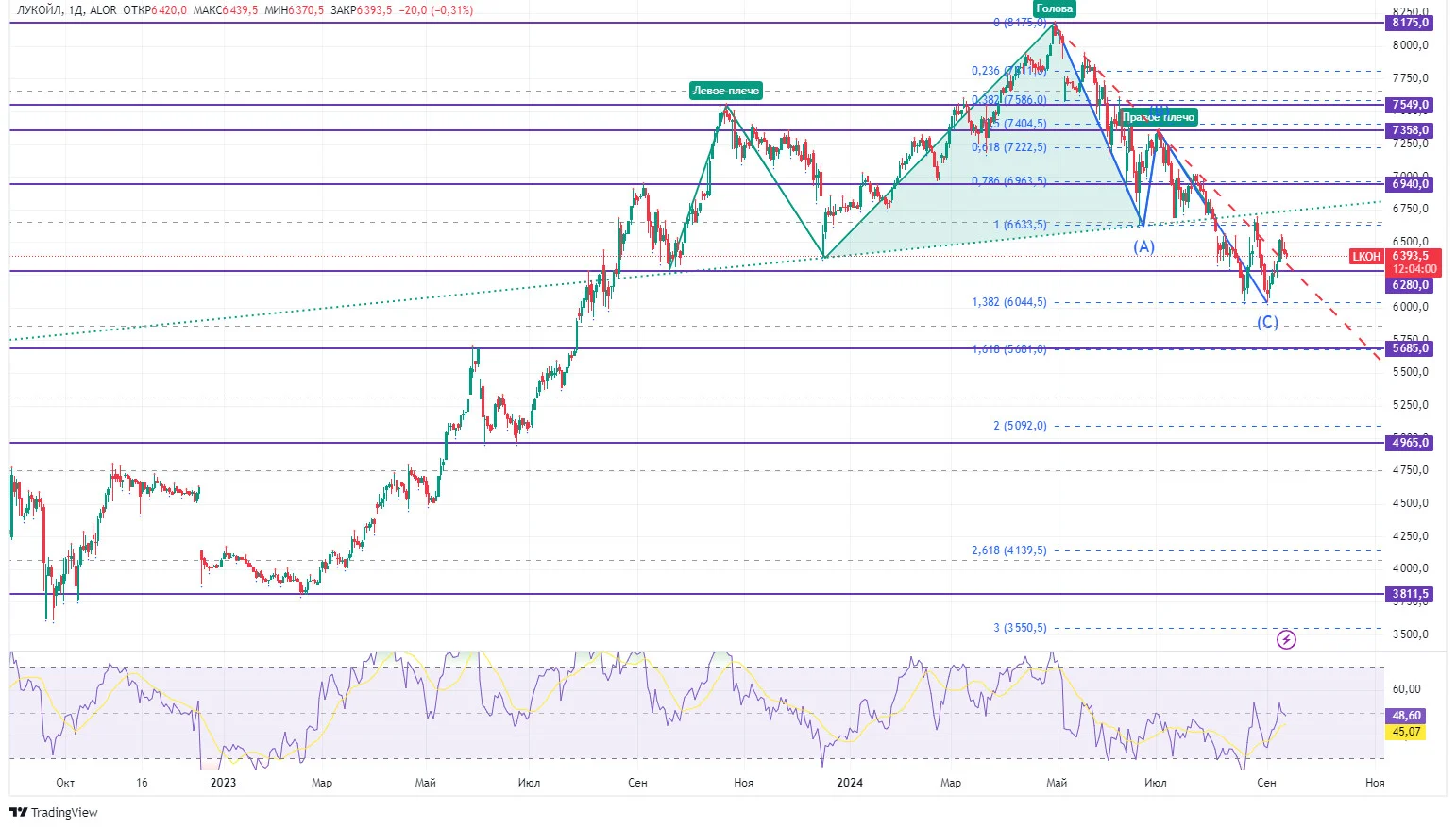Click the LKOH ticker tag on price axis

(x=1366, y=257)
